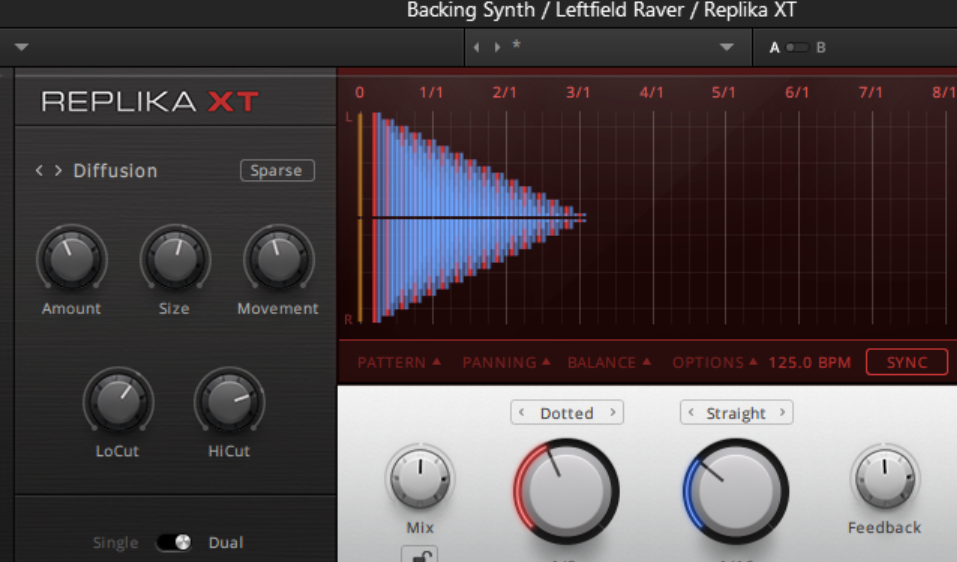Click the 2/1 marker on delay display

pos(504,92)
